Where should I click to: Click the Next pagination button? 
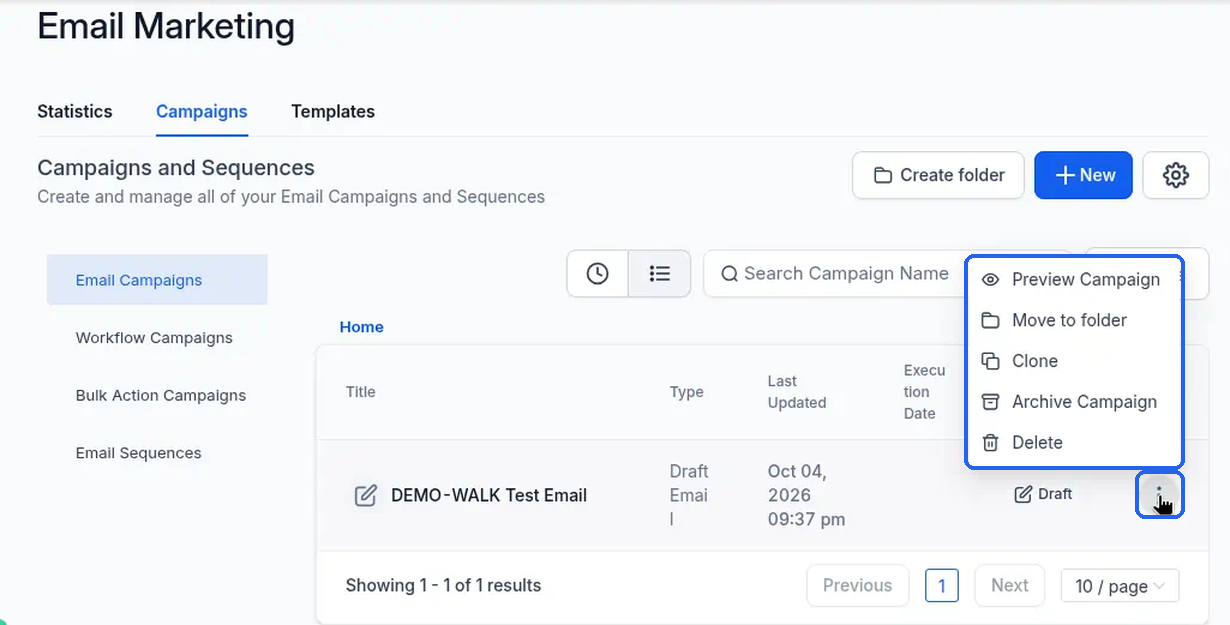pyautogui.click(x=1009, y=586)
